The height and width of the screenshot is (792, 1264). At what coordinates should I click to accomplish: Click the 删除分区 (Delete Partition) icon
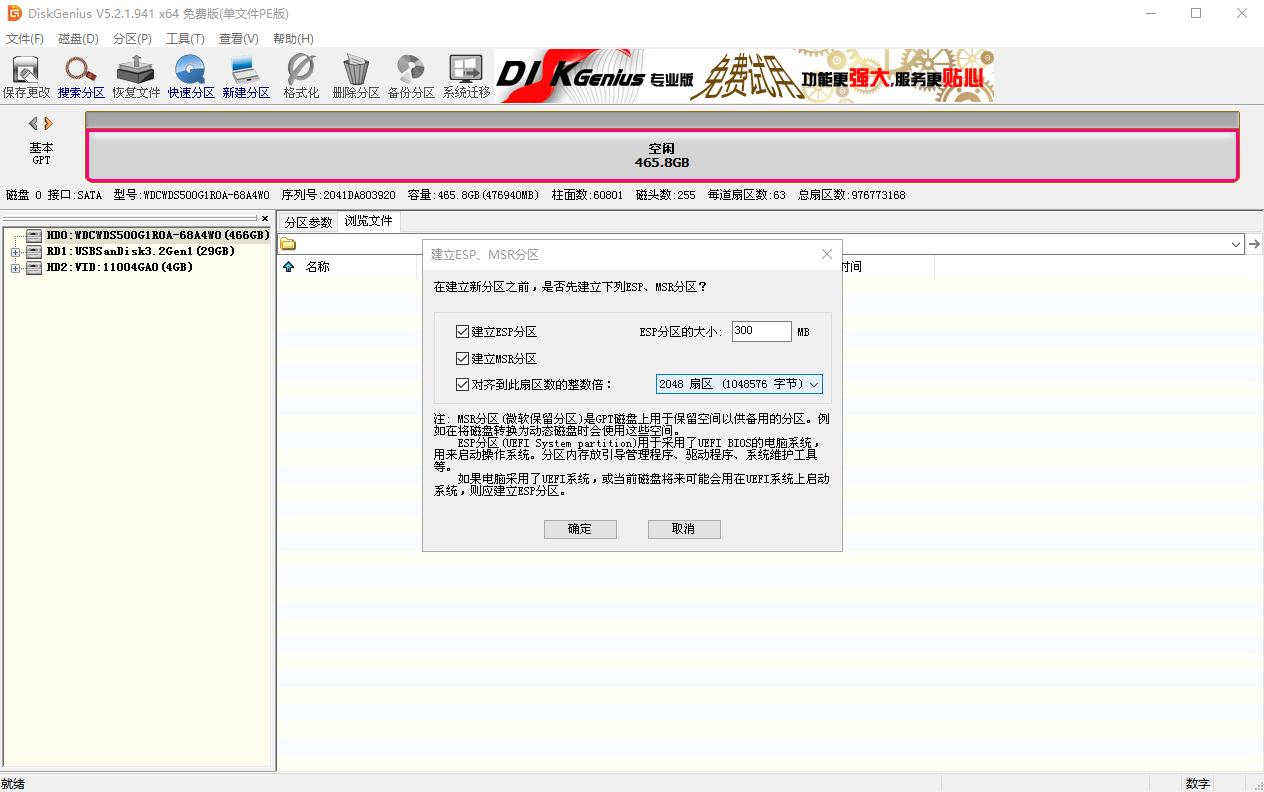[355, 74]
